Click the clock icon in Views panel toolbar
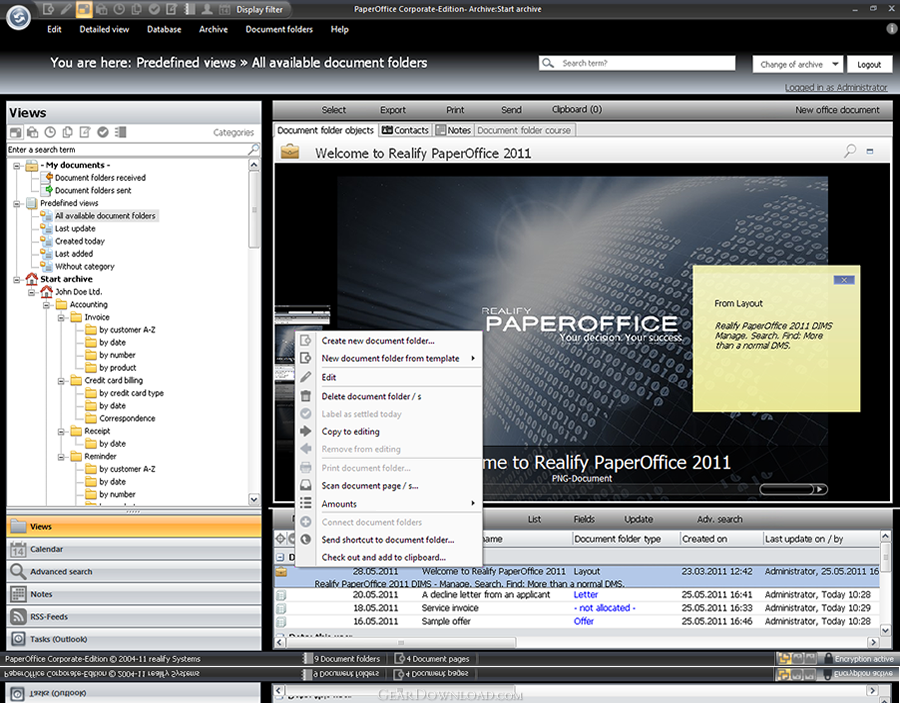Screen dimensions: 900x703 tap(51, 132)
